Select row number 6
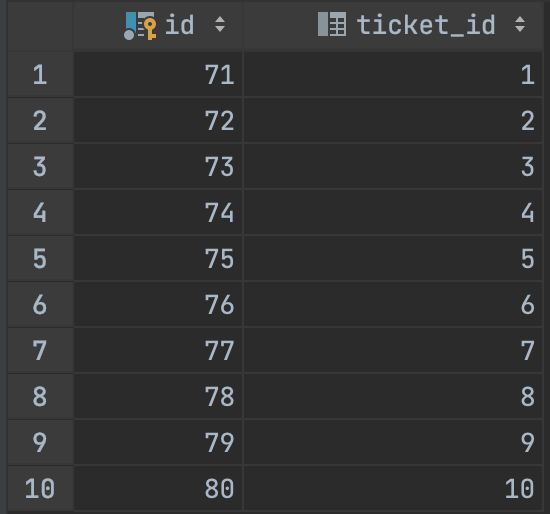The width and height of the screenshot is (550, 514). pyautogui.click(x=40, y=304)
